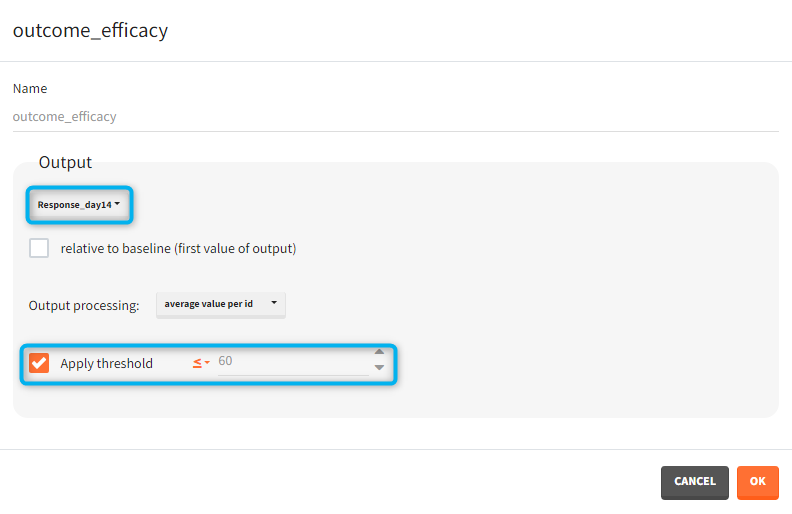
Task: Click the threshold value field showing 60
Action: (290, 361)
